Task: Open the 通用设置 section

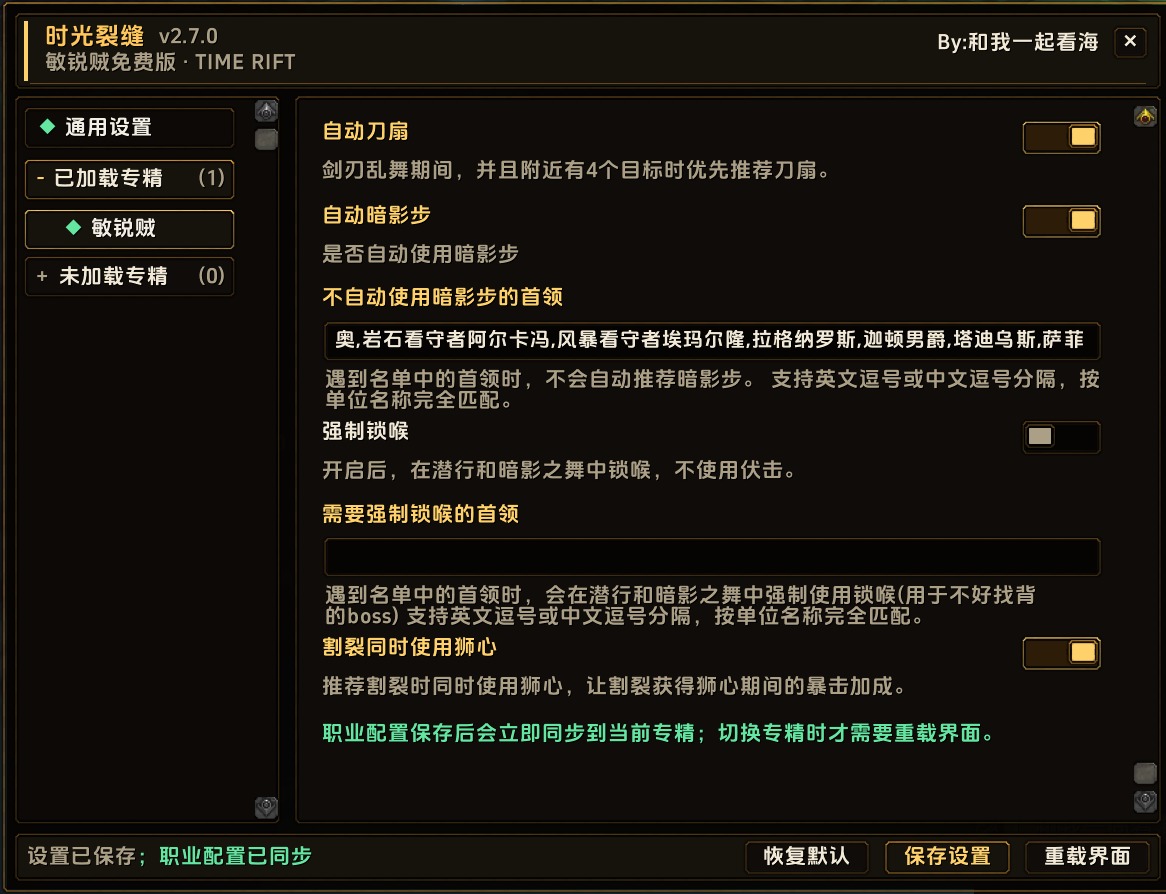Action: 129,127
